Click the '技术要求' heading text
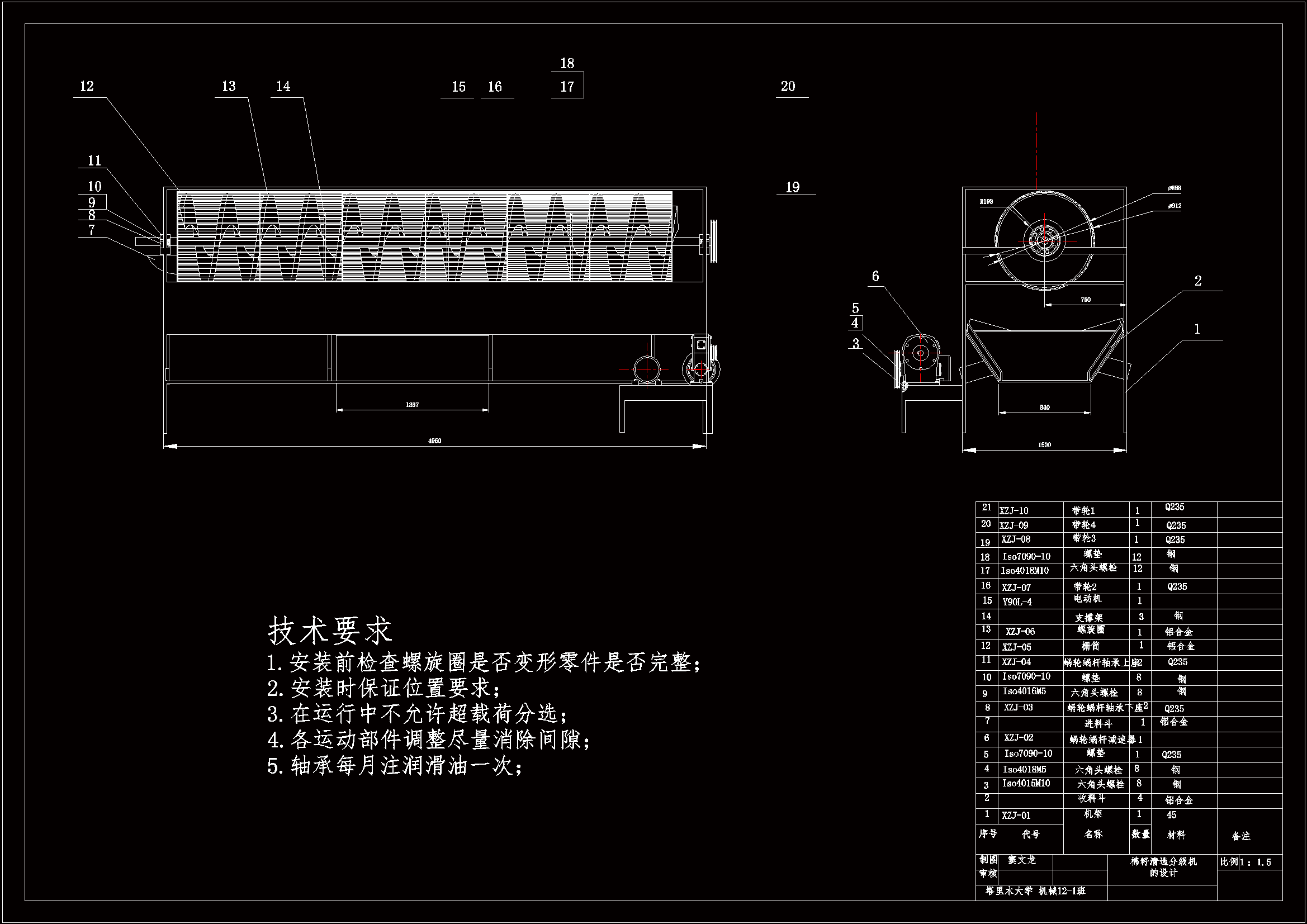Image resolution: width=1307 pixels, height=924 pixels. pos(330,631)
